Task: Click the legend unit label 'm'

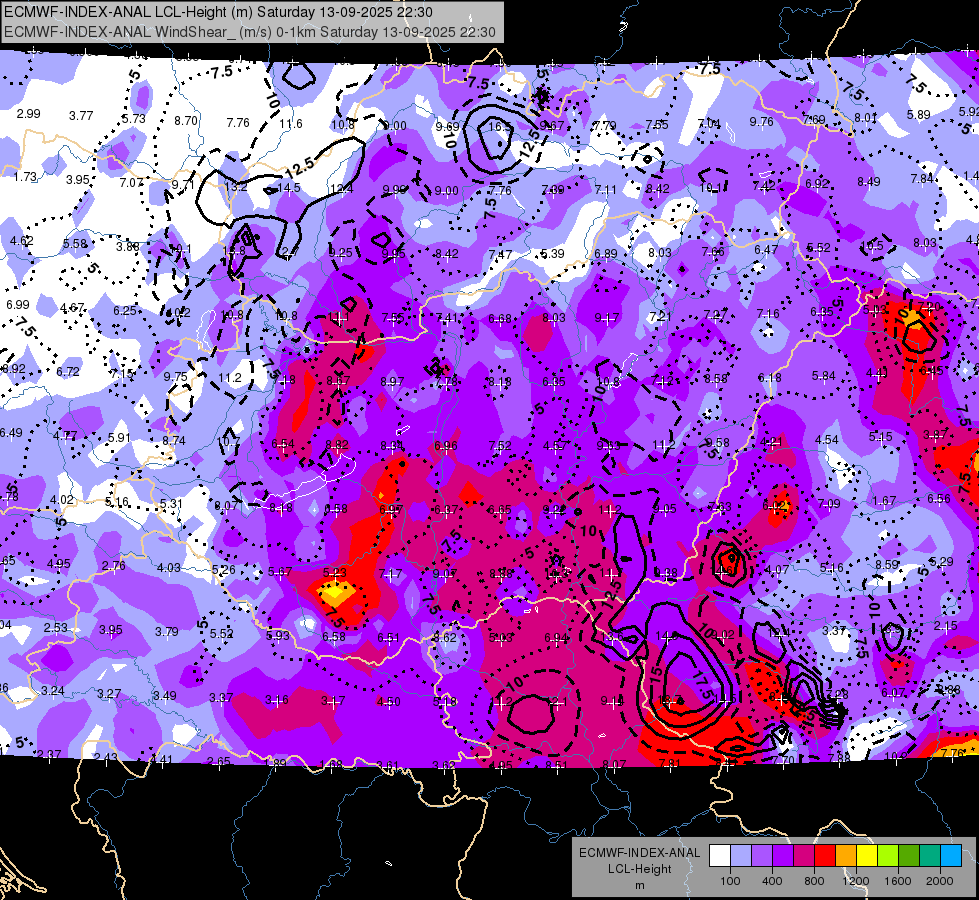Action: click(x=639, y=885)
